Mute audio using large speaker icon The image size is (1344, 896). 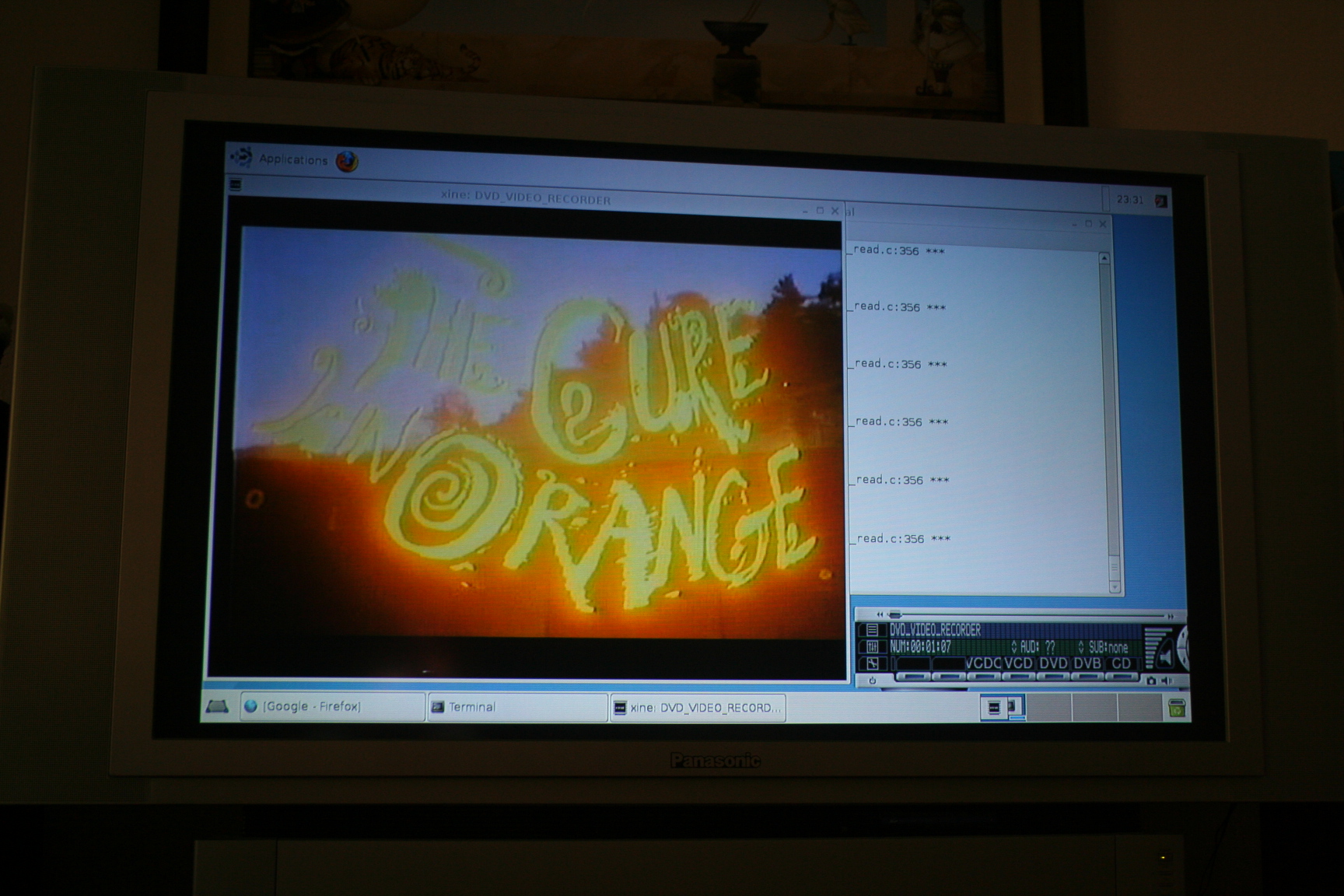1166,657
